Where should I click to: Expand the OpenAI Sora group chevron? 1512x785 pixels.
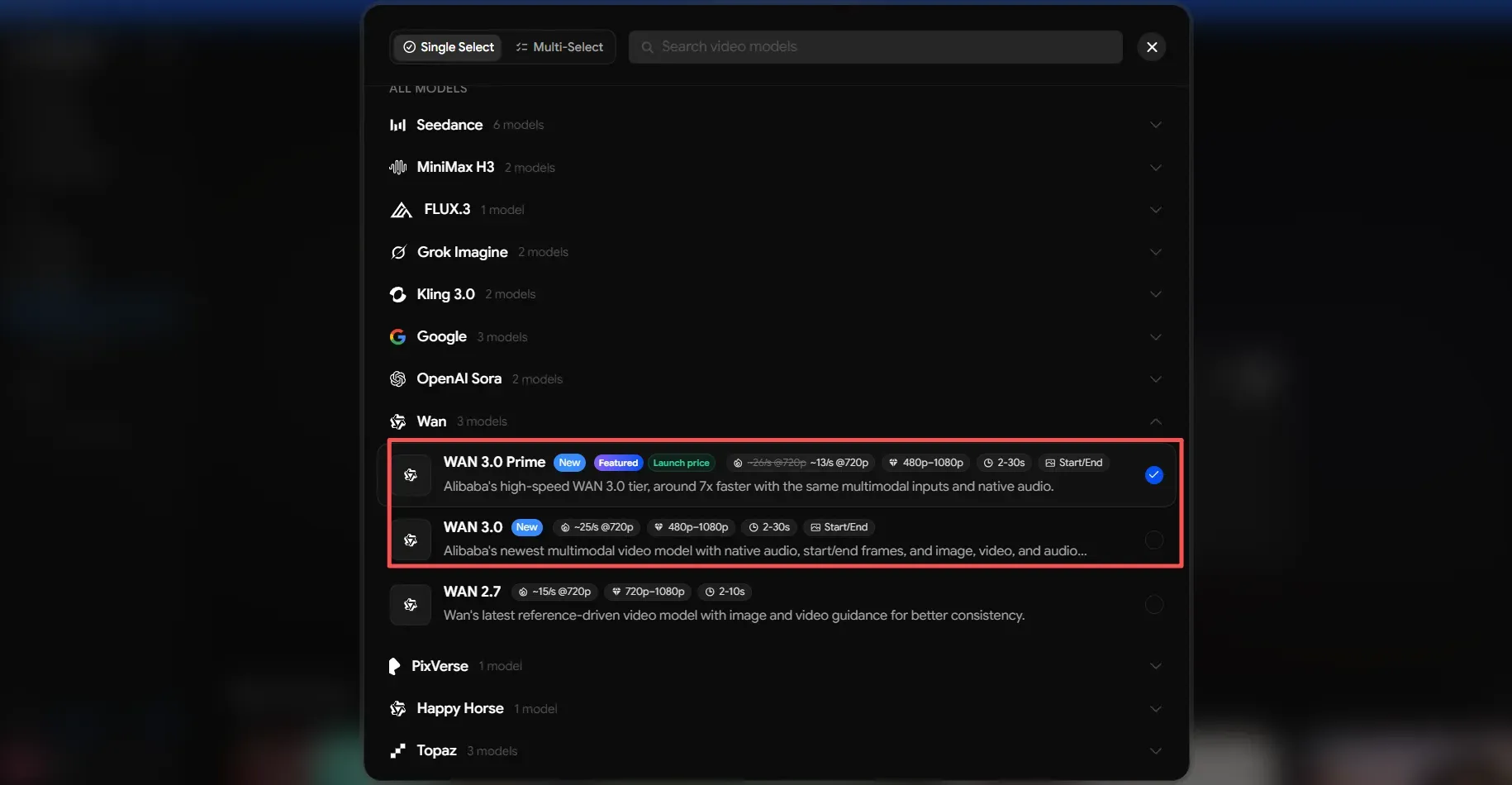pyautogui.click(x=1156, y=379)
